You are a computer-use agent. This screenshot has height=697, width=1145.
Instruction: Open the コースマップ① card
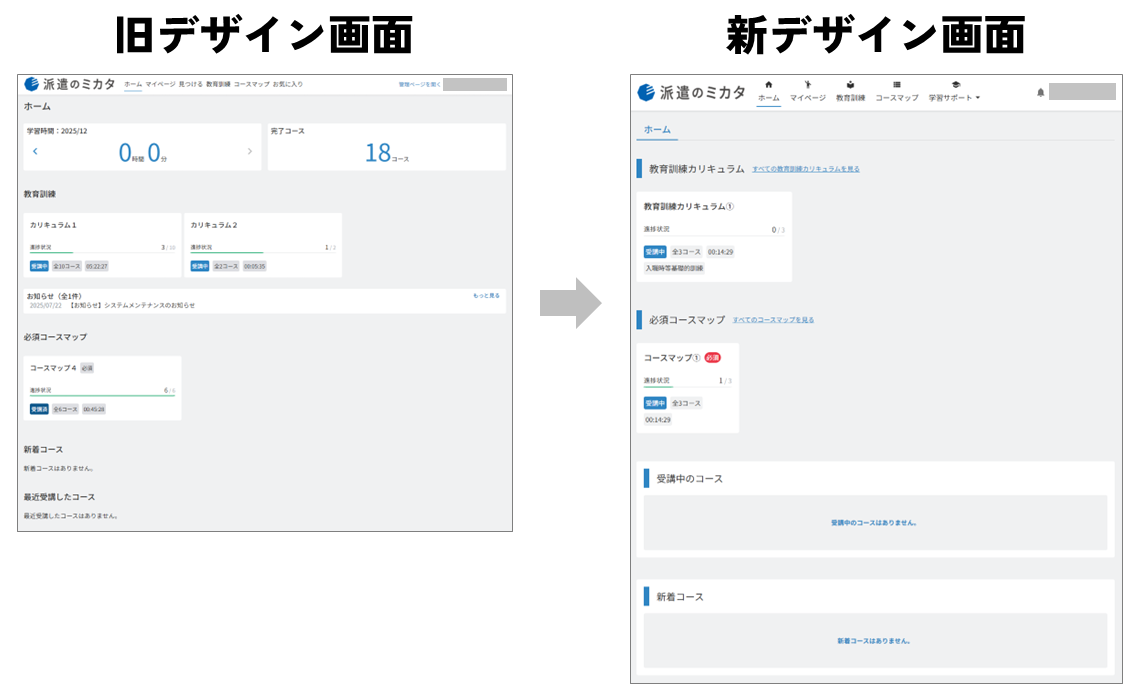click(x=688, y=388)
